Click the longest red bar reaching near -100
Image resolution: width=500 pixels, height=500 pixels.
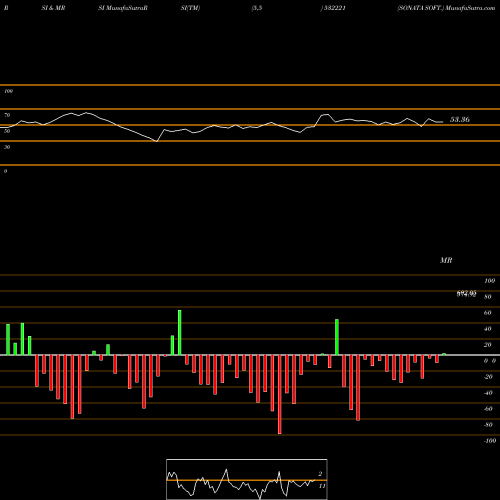pos(280,394)
